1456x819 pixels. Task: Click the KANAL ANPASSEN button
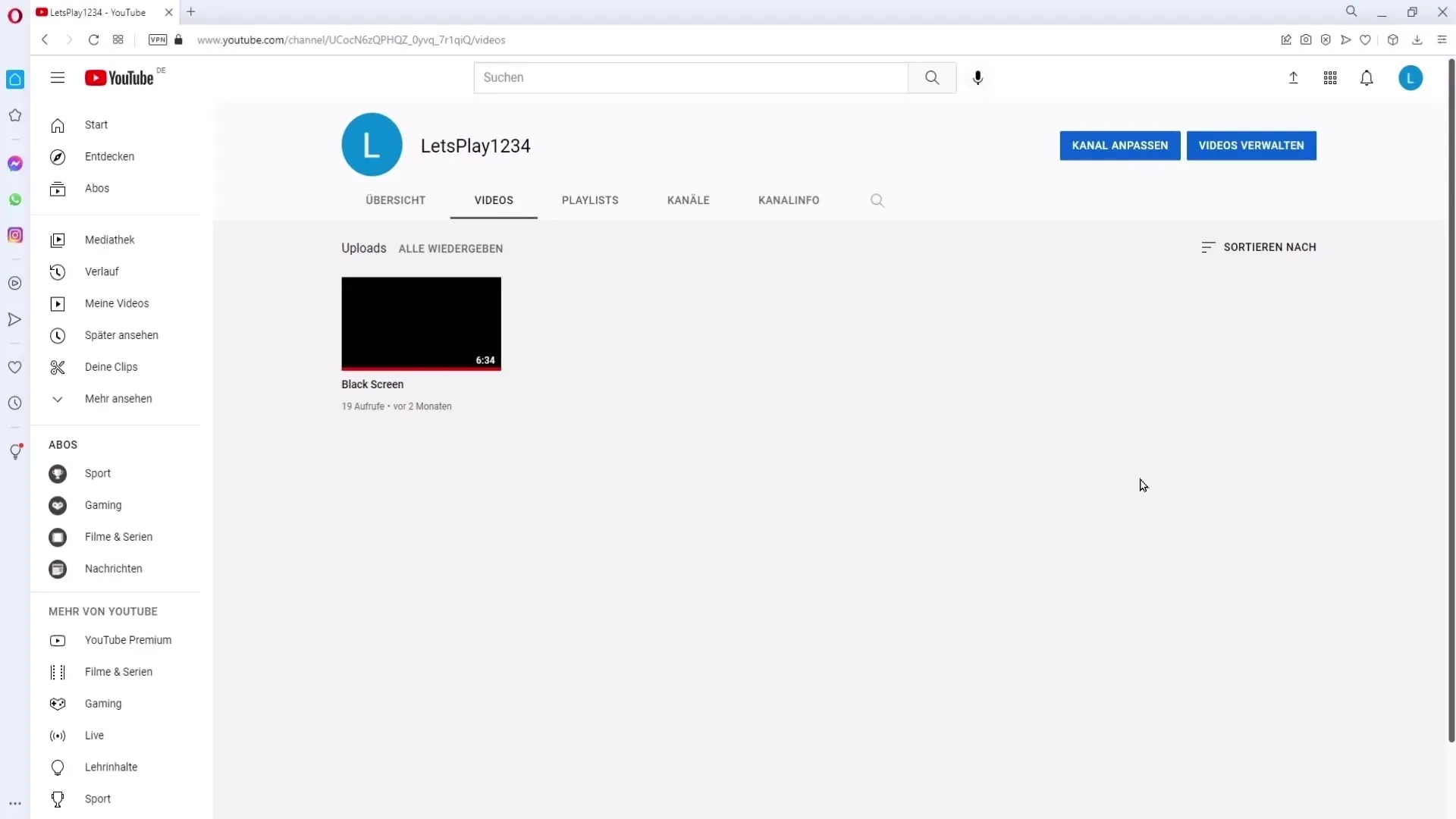(x=1119, y=145)
